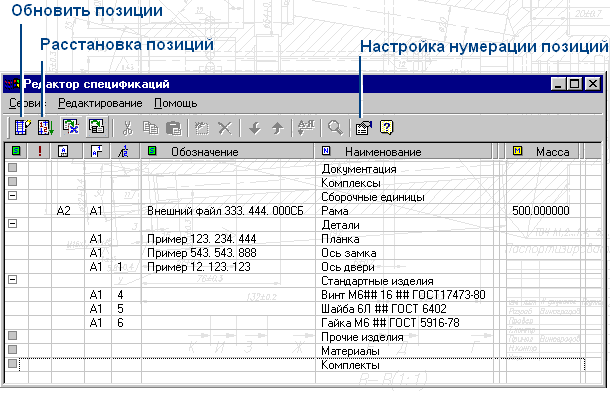Expand the Комплекты section box
This screenshot has height=393, width=610.
tap(13, 363)
